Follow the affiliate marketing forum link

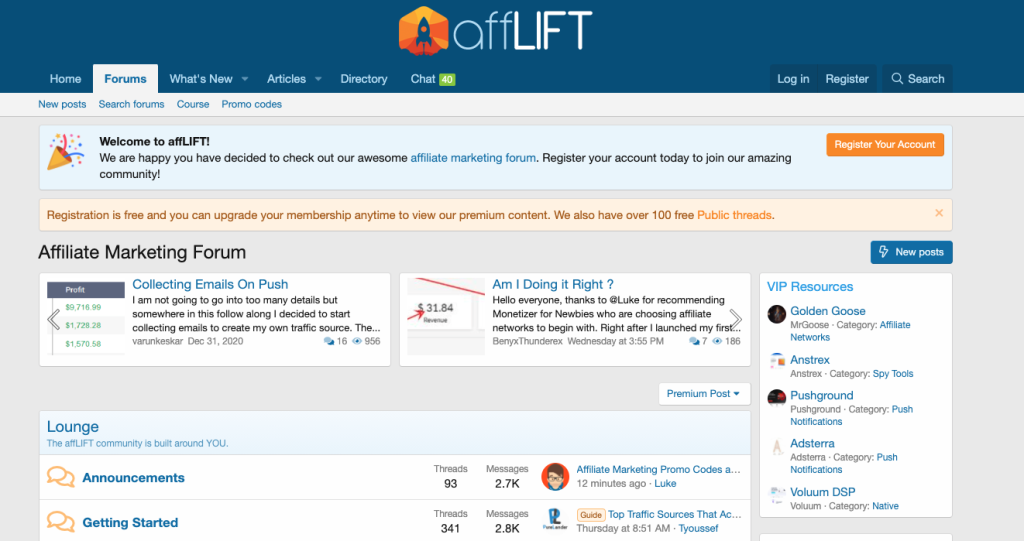(473, 157)
